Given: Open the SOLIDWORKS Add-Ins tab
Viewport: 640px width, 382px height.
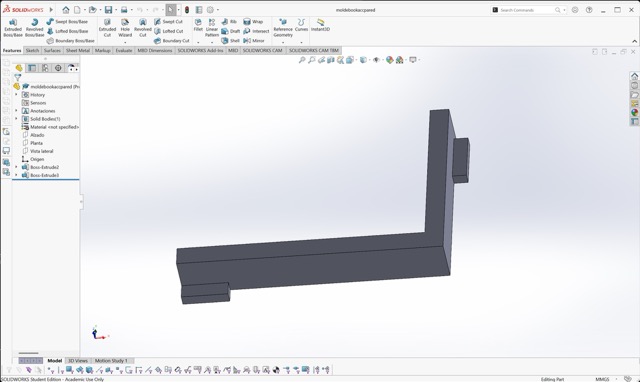Looking at the screenshot, I should coord(200,51).
